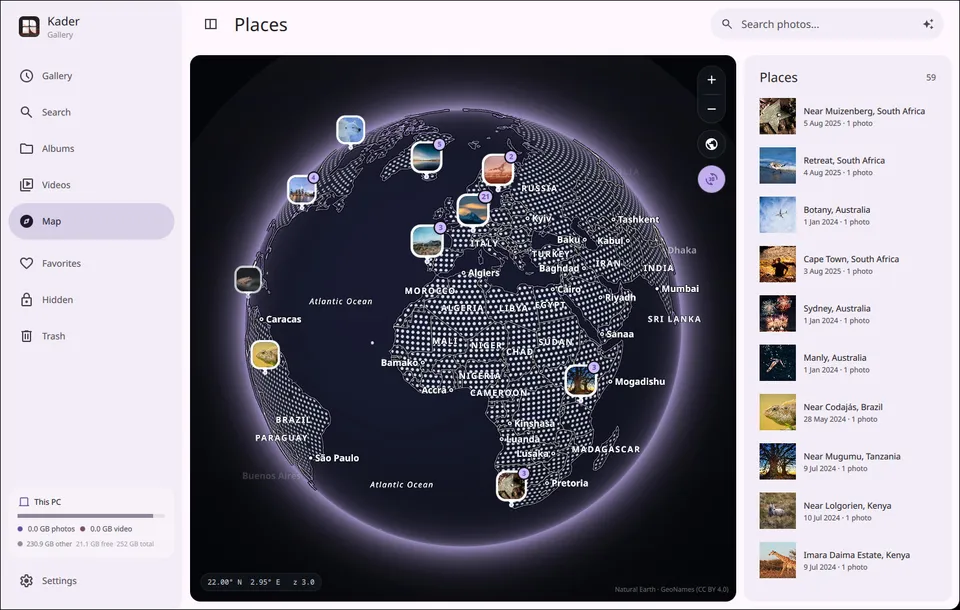Select Botany, Australia place

(847, 215)
